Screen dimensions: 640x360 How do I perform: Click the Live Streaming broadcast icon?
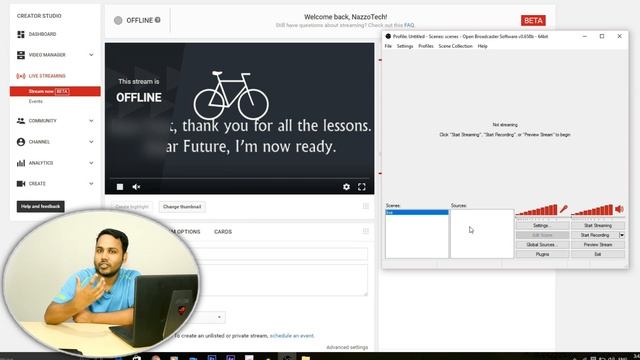coord(21,76)
